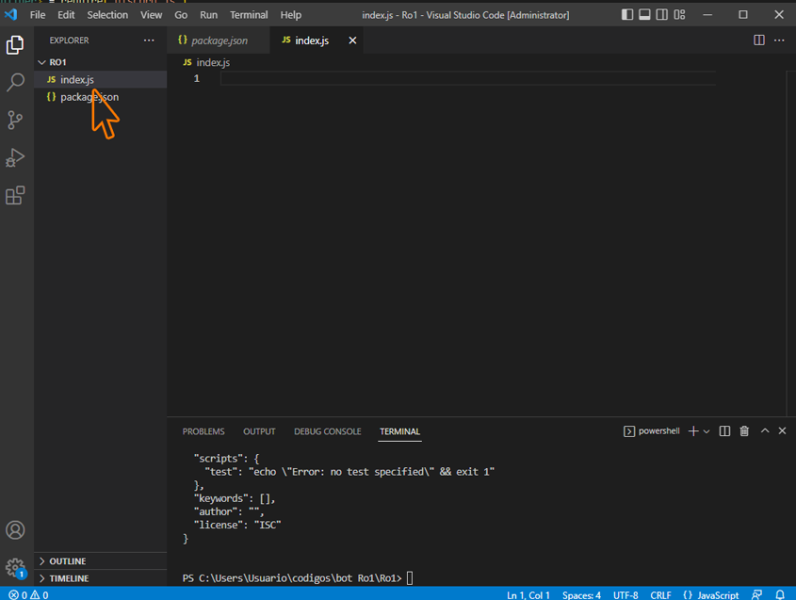Viewport: 796px width, 600px height.
Task: Open the Extensions view
Action: [15, 196]
